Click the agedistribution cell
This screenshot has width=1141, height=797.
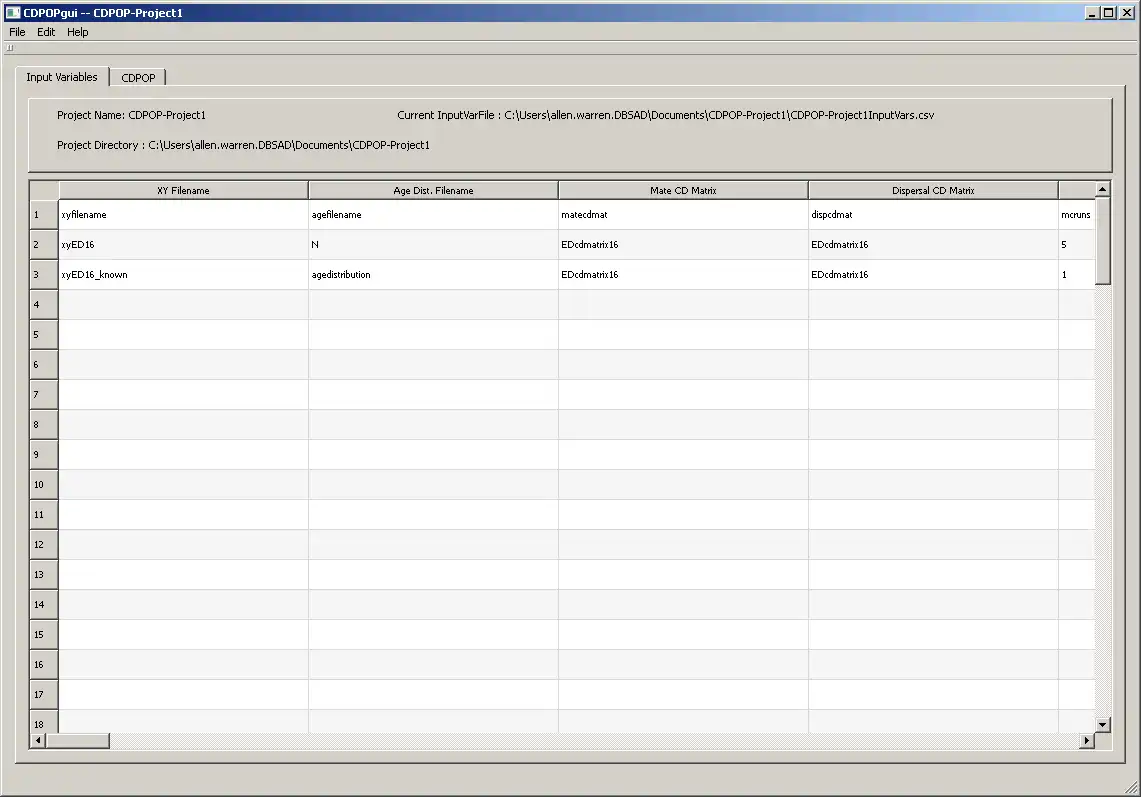(x=434, y=274)
